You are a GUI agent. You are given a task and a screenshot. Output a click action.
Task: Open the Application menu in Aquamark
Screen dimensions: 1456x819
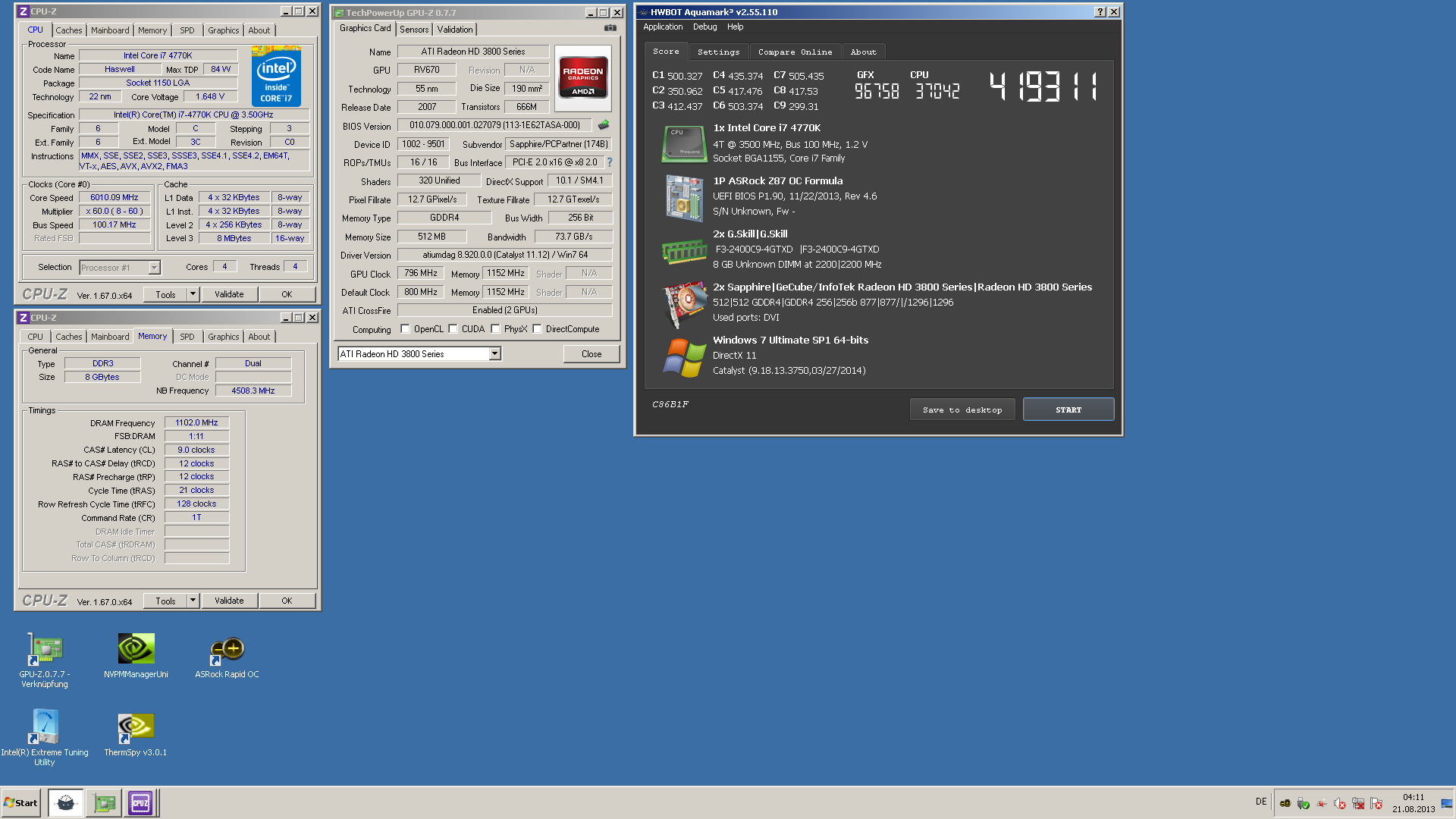(663, 27)
